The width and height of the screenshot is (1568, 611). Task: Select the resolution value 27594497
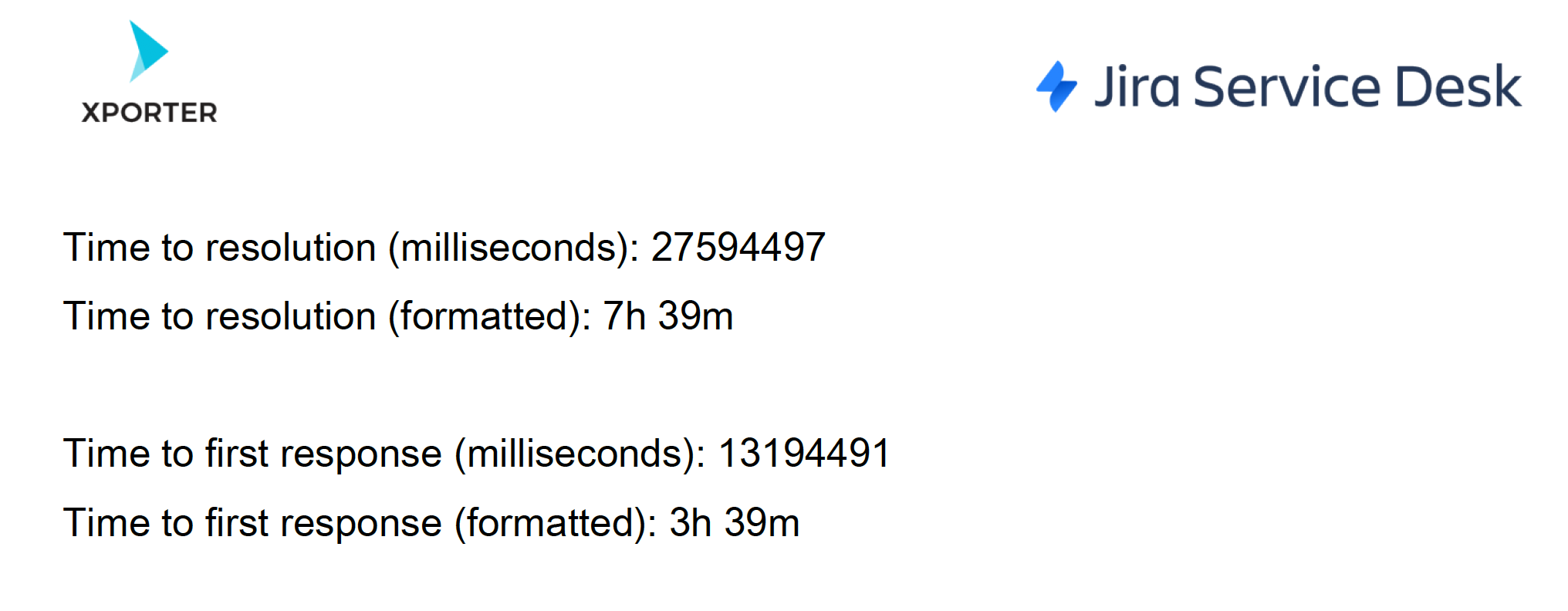738,248
